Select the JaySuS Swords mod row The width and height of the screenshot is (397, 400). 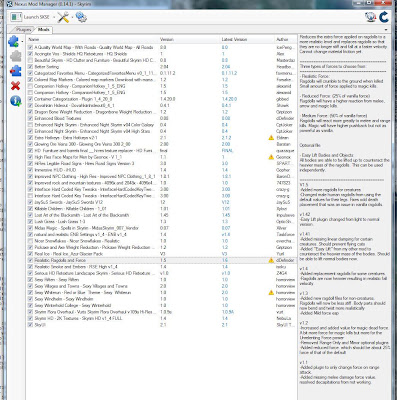click(x=161, y=202)
